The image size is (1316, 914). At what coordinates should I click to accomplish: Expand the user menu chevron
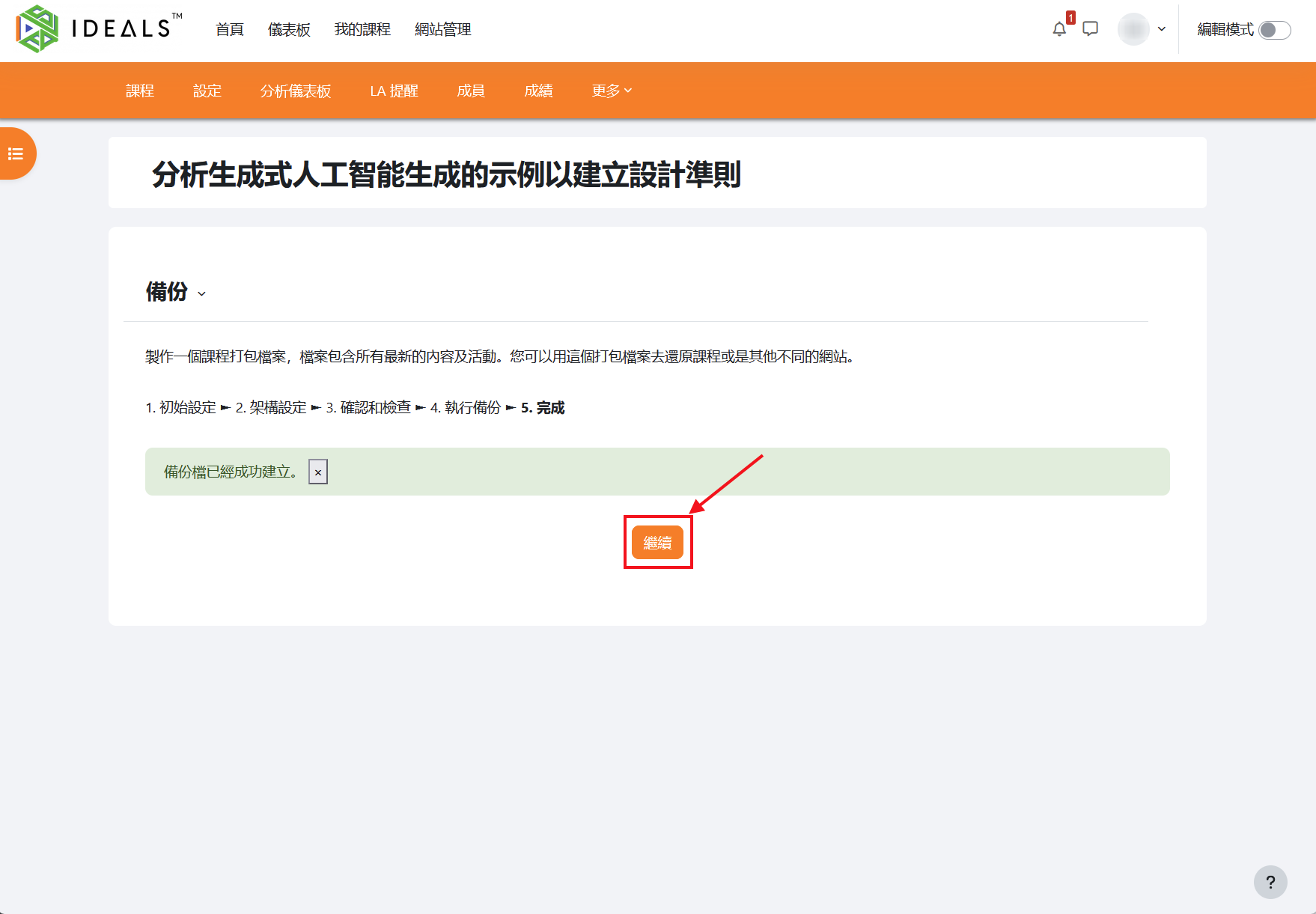click(1162, 29)
